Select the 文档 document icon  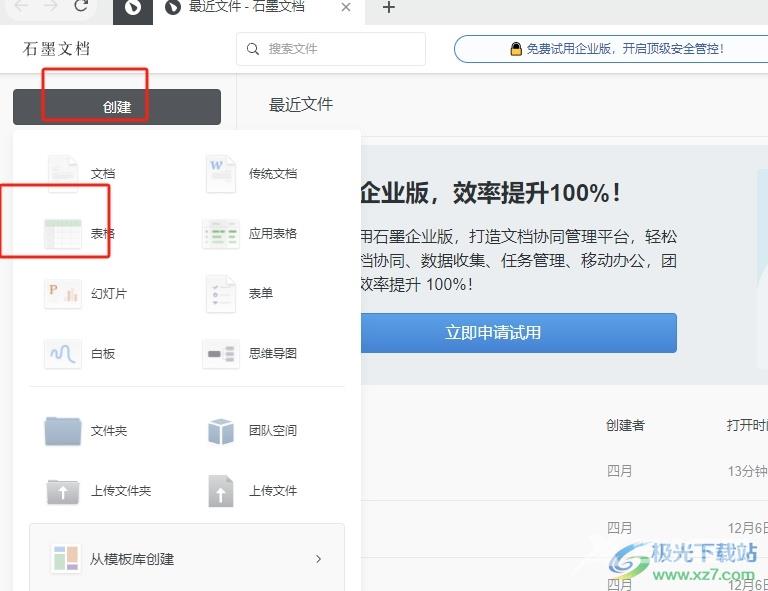pos(63,174)
